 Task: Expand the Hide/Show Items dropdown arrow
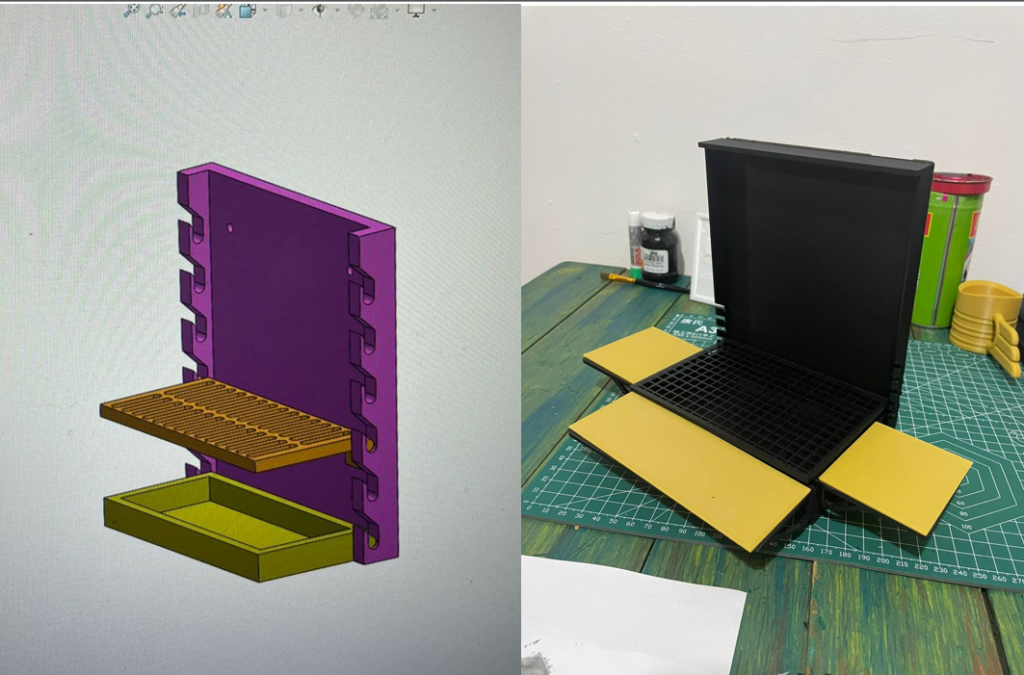[334, 10]
